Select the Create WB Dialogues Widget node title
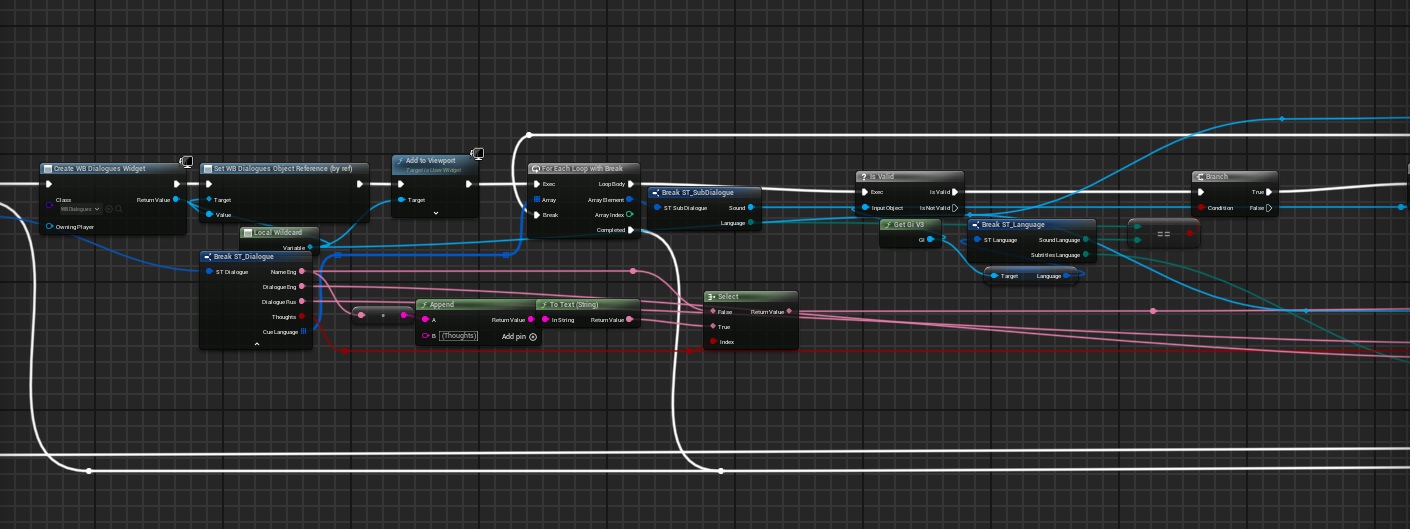The image size is (1410, 529). tap(98, 168)
